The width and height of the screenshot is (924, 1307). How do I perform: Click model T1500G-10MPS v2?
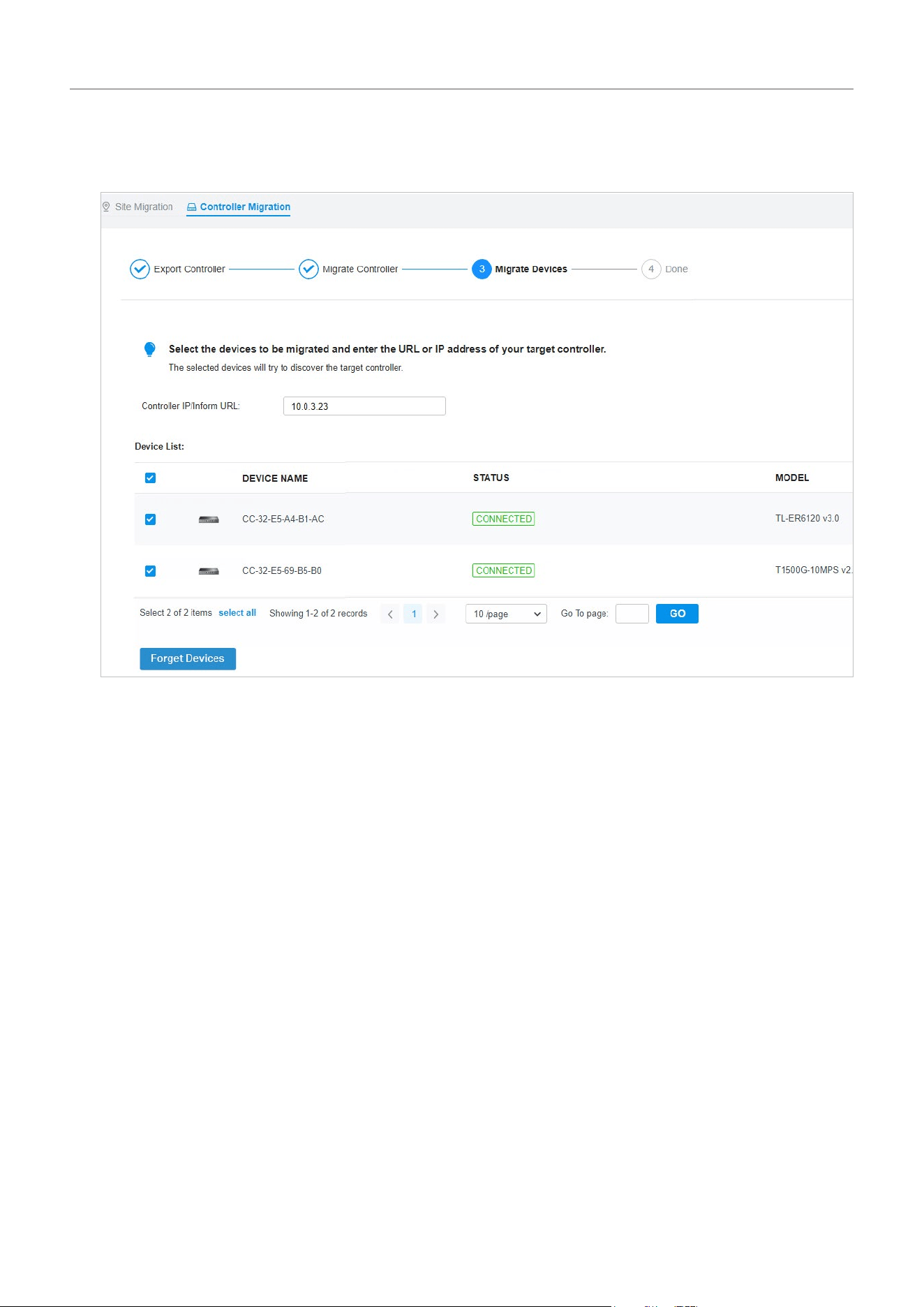[814, 570]
